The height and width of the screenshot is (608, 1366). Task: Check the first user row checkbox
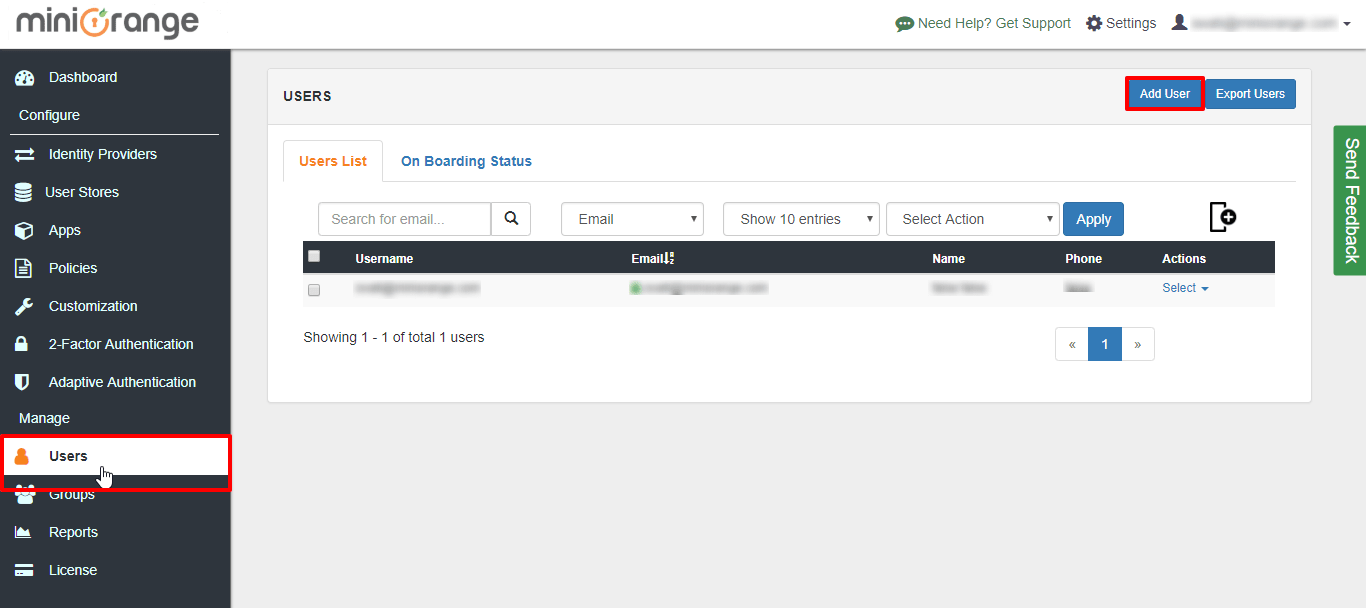[314, 290]
